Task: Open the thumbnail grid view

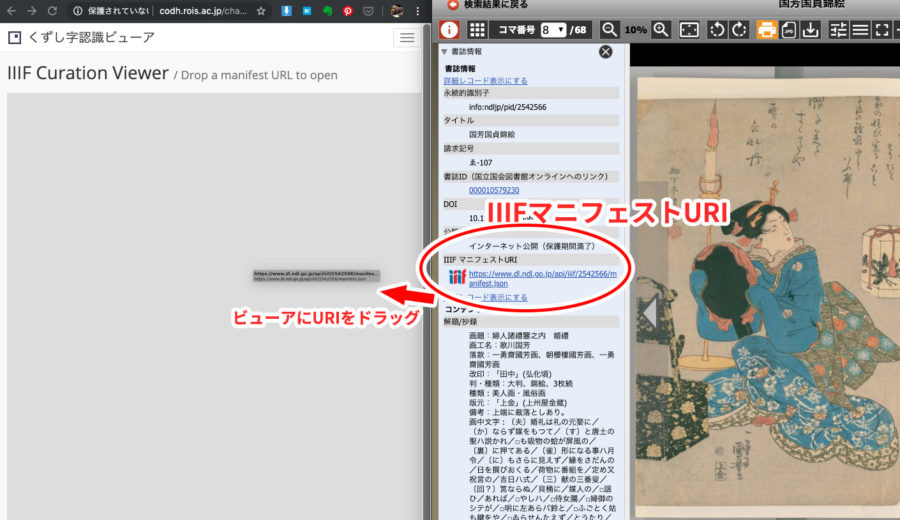Action: coord(477,30)
